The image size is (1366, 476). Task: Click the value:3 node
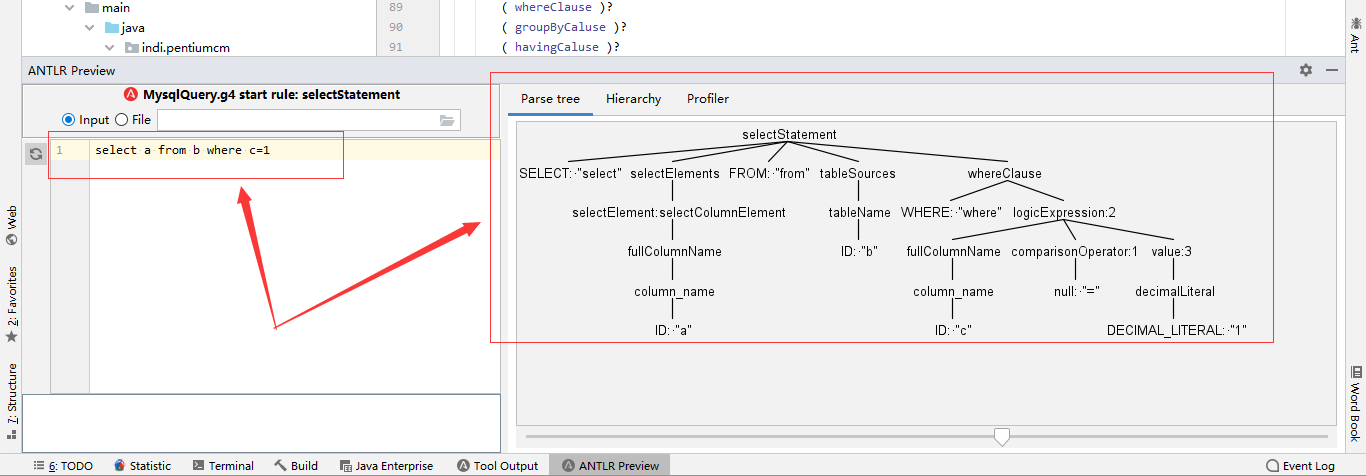tap(1171, 251)
